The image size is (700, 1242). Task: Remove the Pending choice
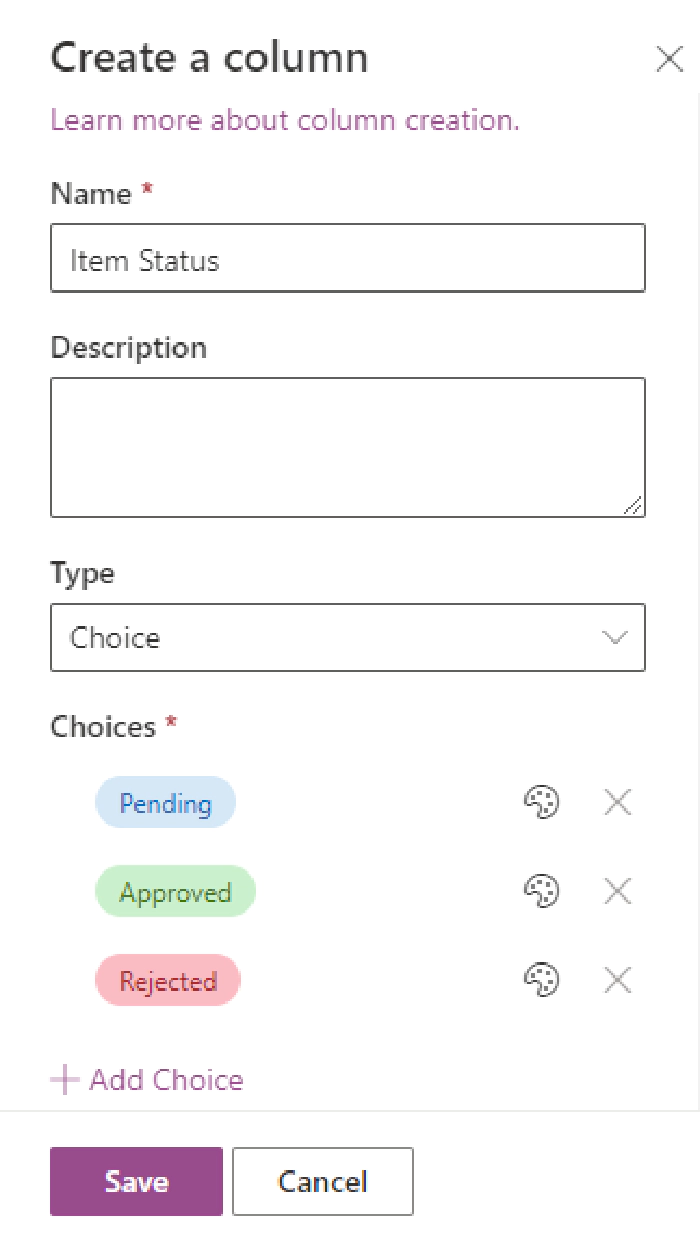[618, 802]
